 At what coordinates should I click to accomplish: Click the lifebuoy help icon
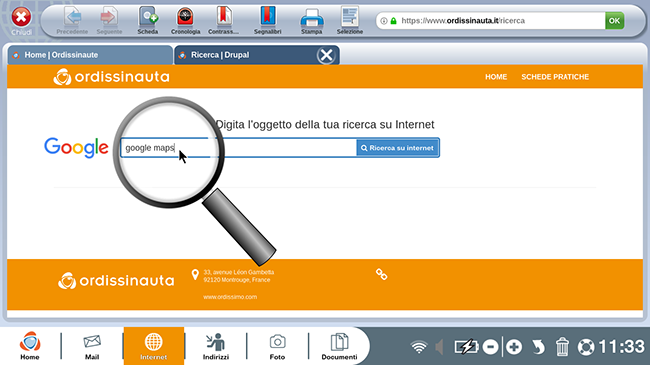pyautogui.click(x=586, y=347)
